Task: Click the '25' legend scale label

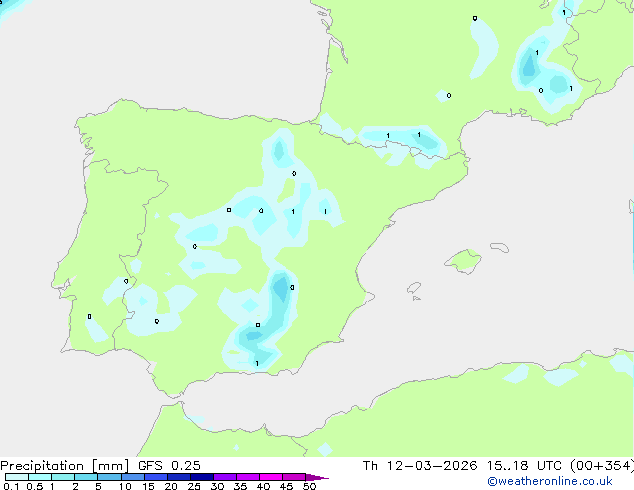Action: pos(194,486)
